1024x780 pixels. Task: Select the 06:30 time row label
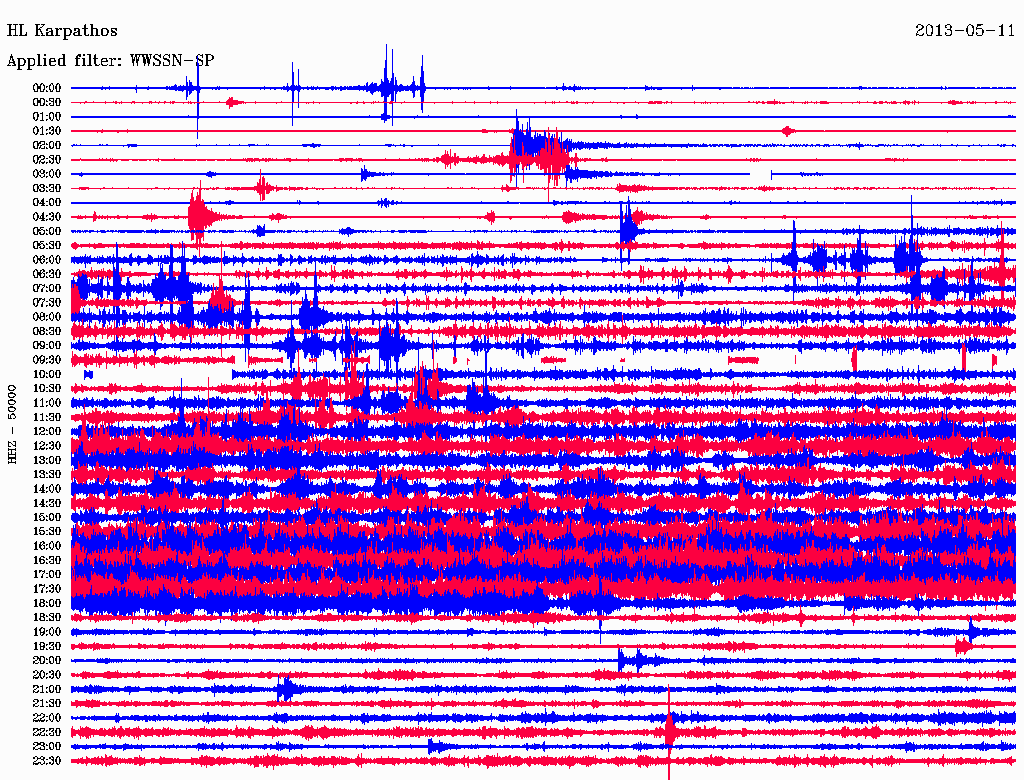[47, 274]
